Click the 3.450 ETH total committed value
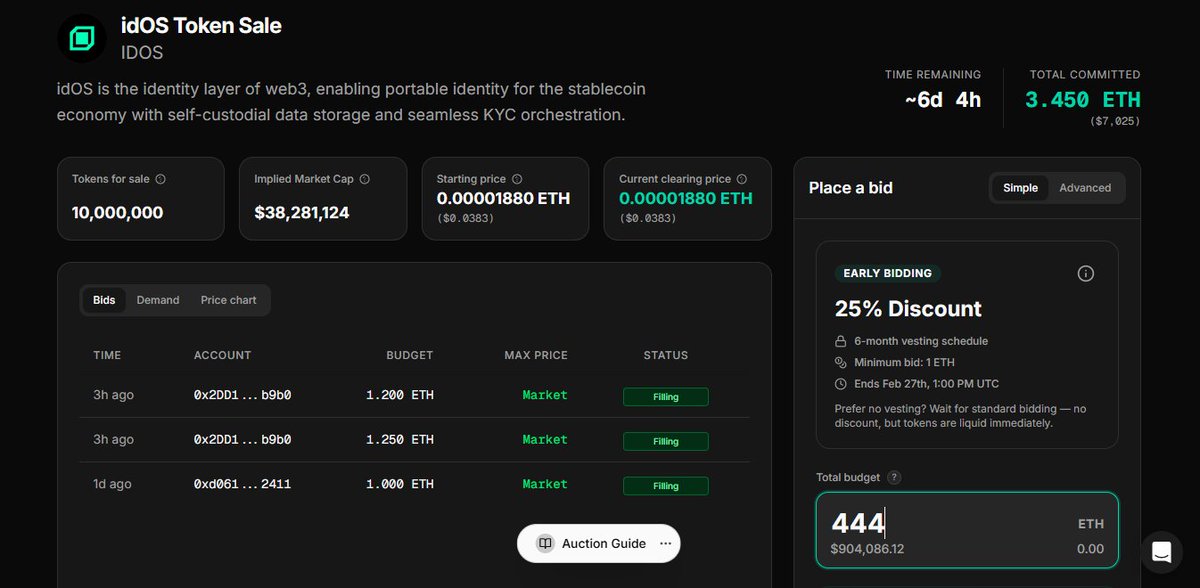The width and height of the screenshot is (1200, 588). click(1083, 99)
